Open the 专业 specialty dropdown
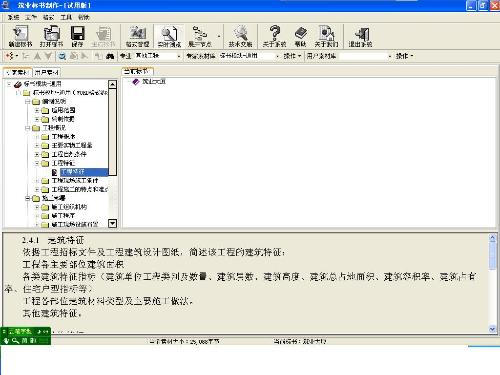Image resolution: width=500 pixels, height=375 pixels. click(x=179, y=56)
